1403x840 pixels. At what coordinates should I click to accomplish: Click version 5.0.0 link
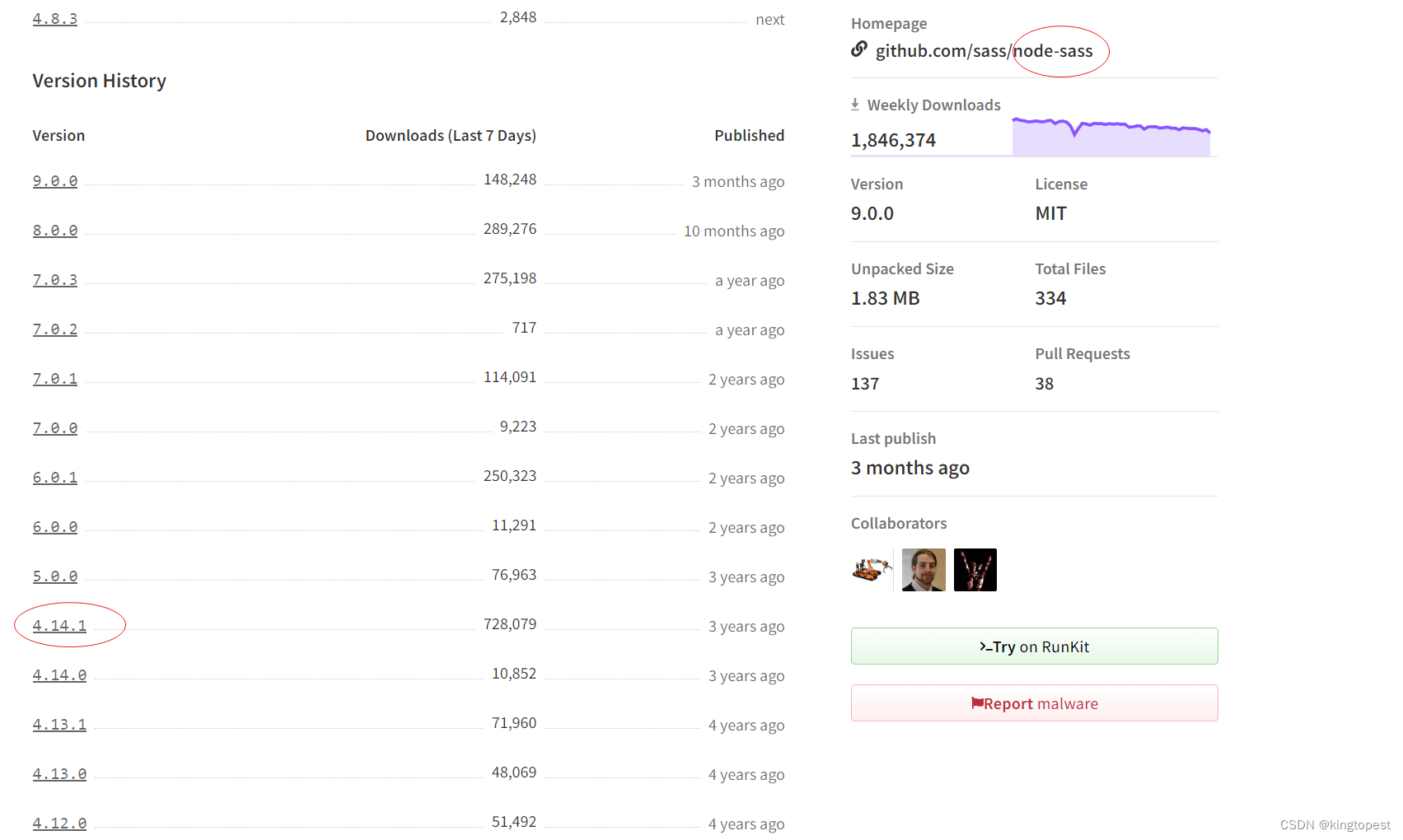55,576
